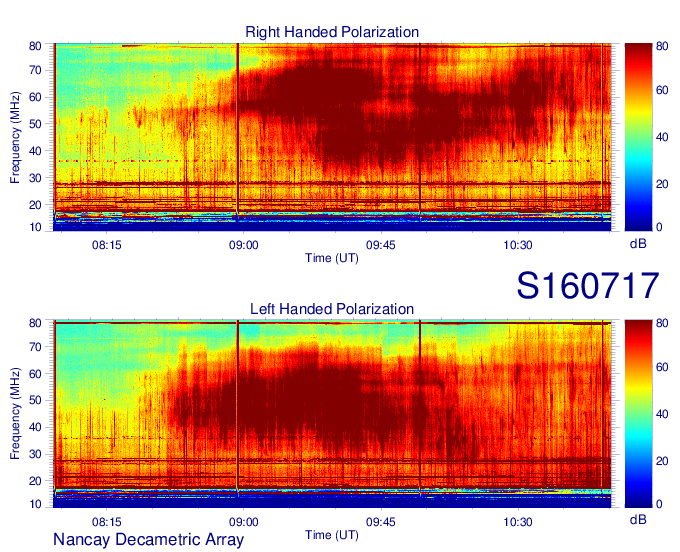Viewport: 680px width, 552px height.
Task: Click the 10:30 tick under Right Handed plot
Action: pyautogui.click(x=518, y=245)
